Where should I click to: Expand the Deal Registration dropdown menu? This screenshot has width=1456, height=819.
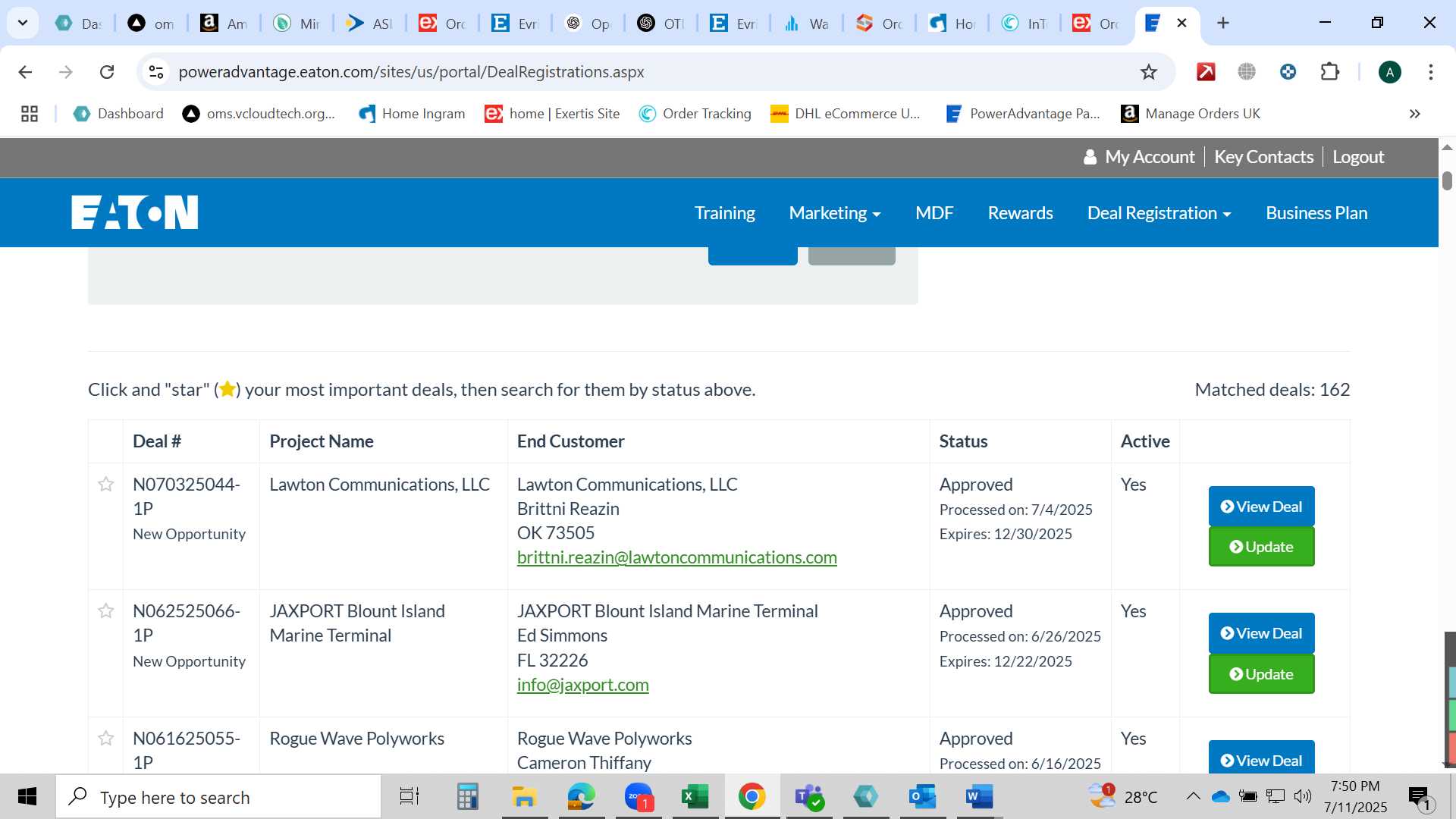coord(1159,213)
